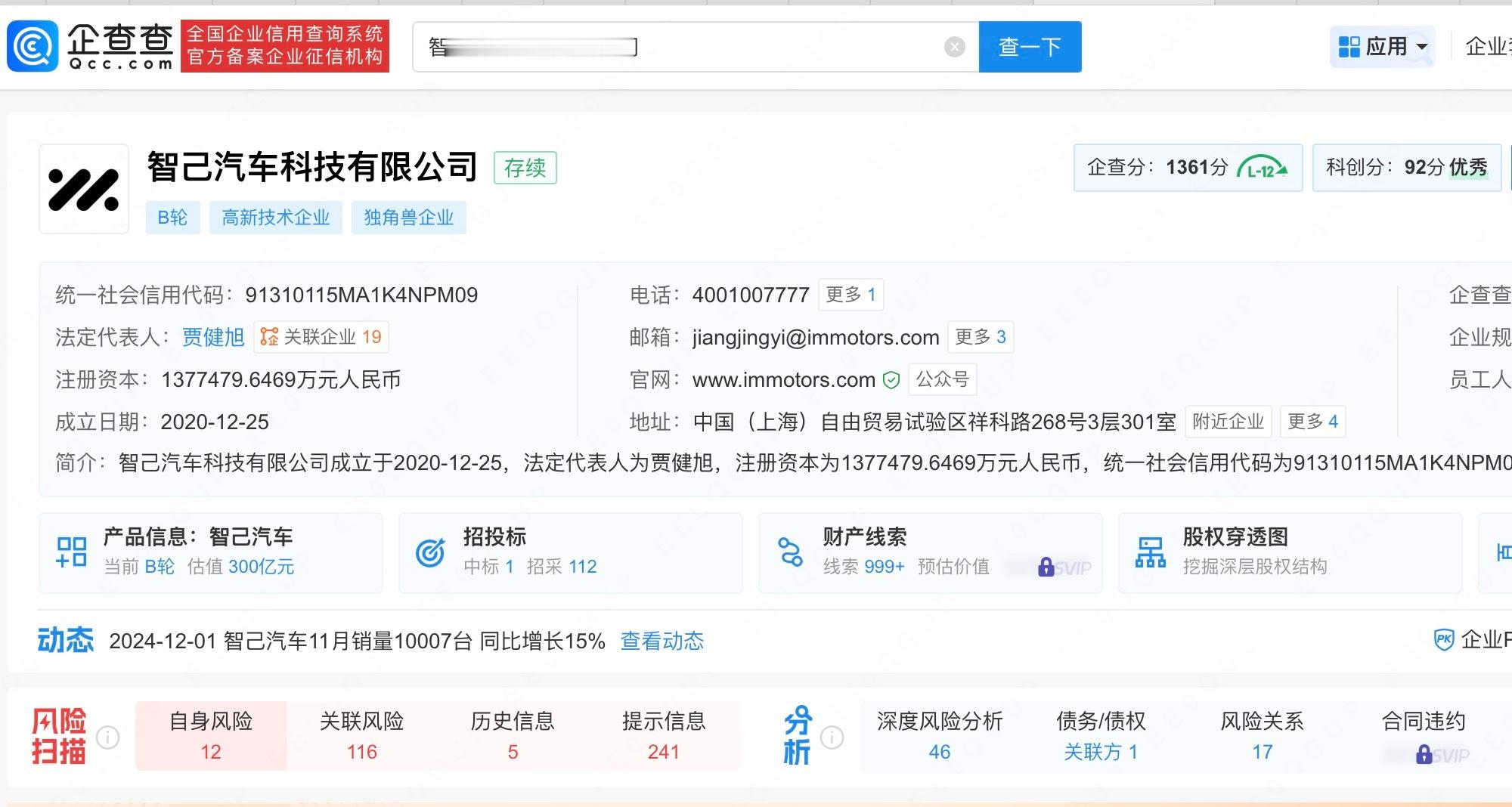Open legal representative 贾健旭 link
Viewport: 1512px width, 807px height.
click(213, 337)
